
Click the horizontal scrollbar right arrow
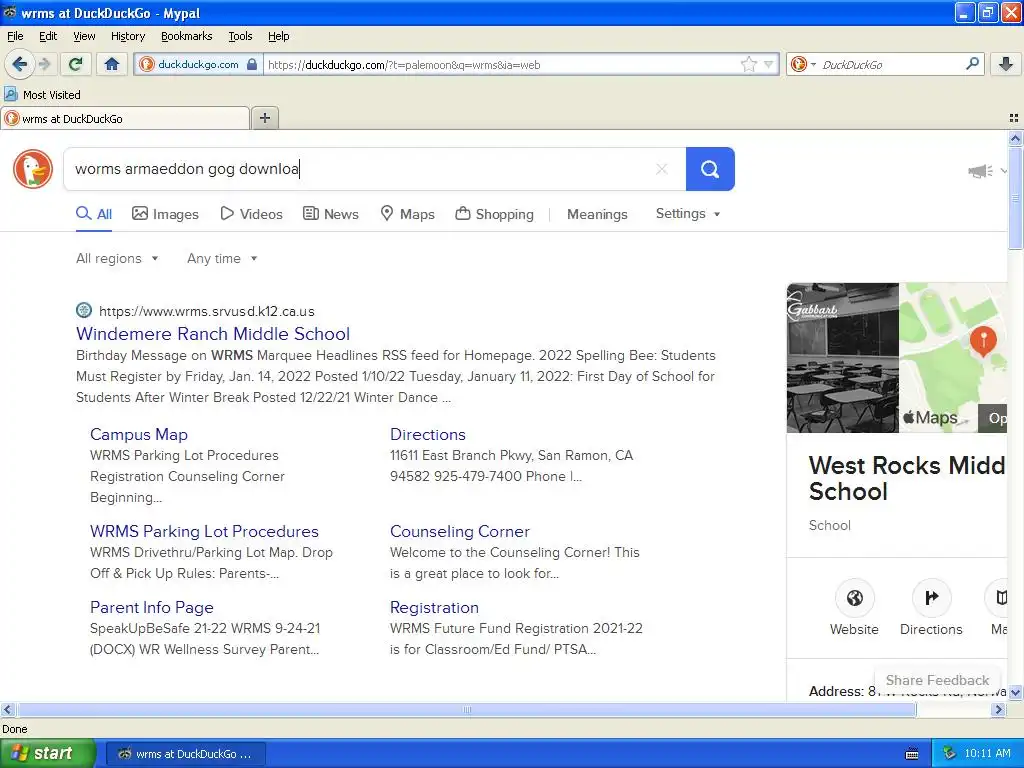[x=999, y=709]
